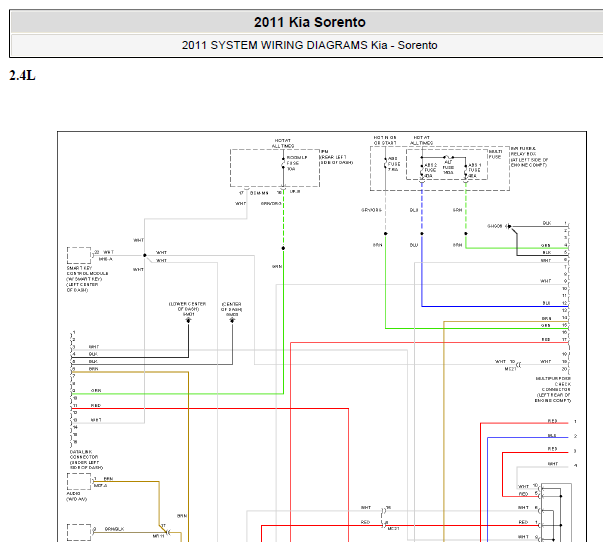603x542 pixels.
Task: Click the BLU label at check connector pin 12
Action: (546, 303)
